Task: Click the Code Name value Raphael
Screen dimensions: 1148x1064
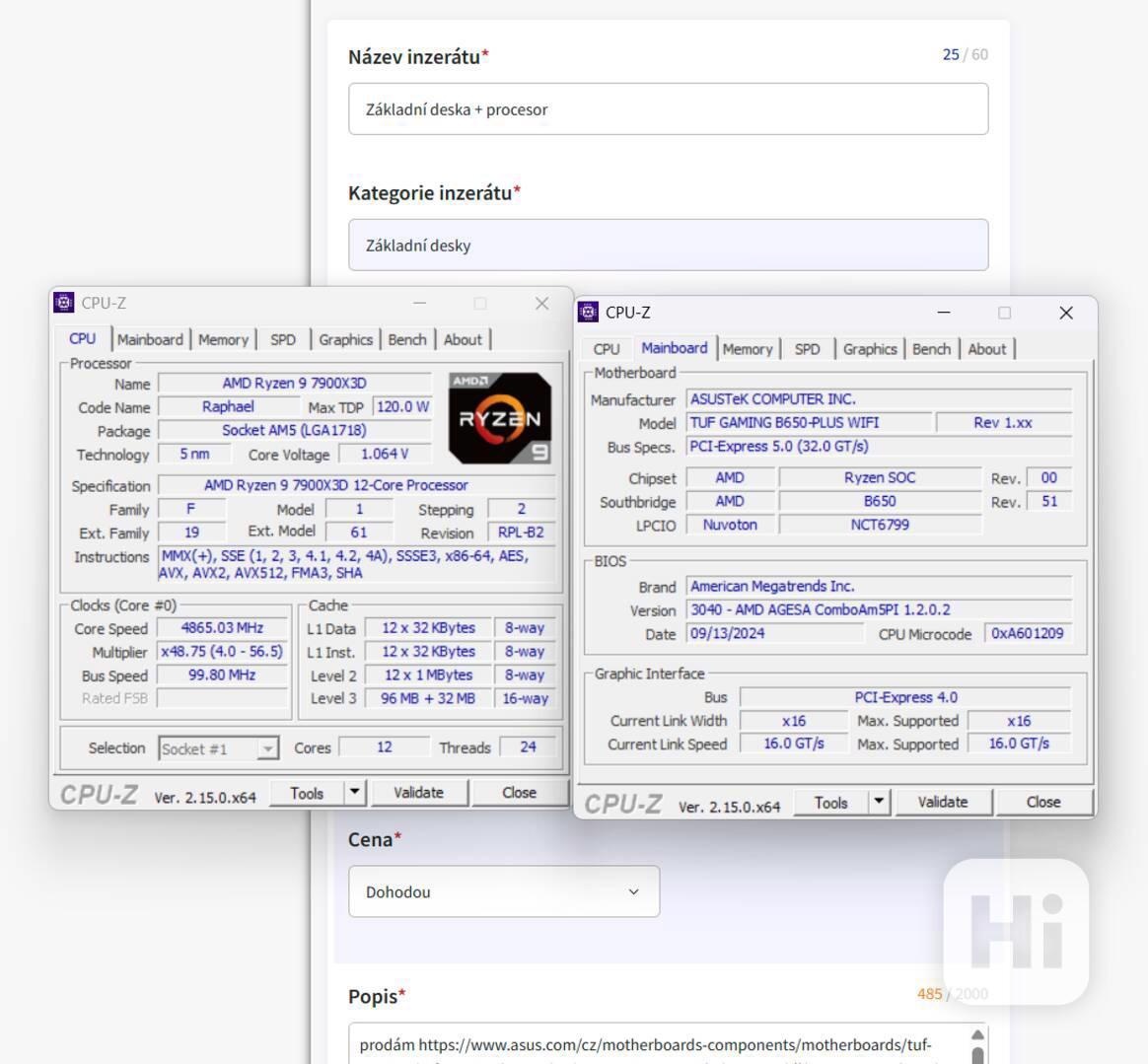Action: (229, 406)
